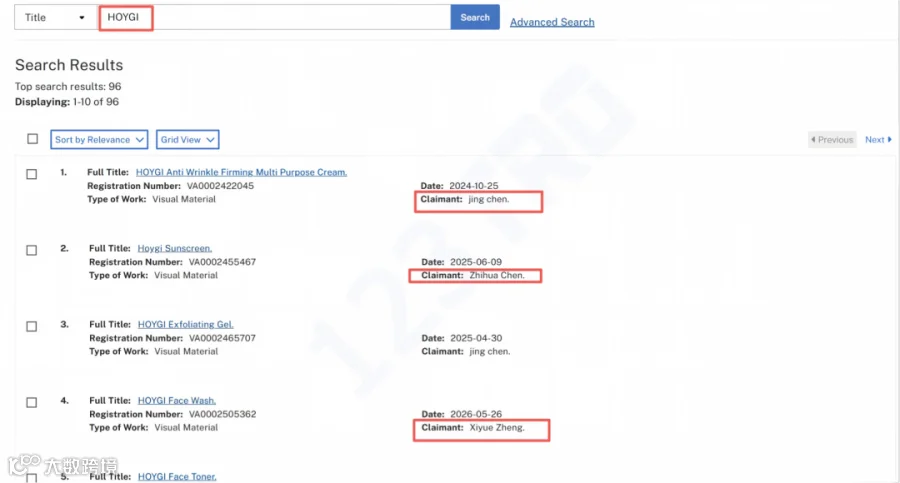
Task: Click claimant Zhihua Chen
Action: click(x=497, y=276)
